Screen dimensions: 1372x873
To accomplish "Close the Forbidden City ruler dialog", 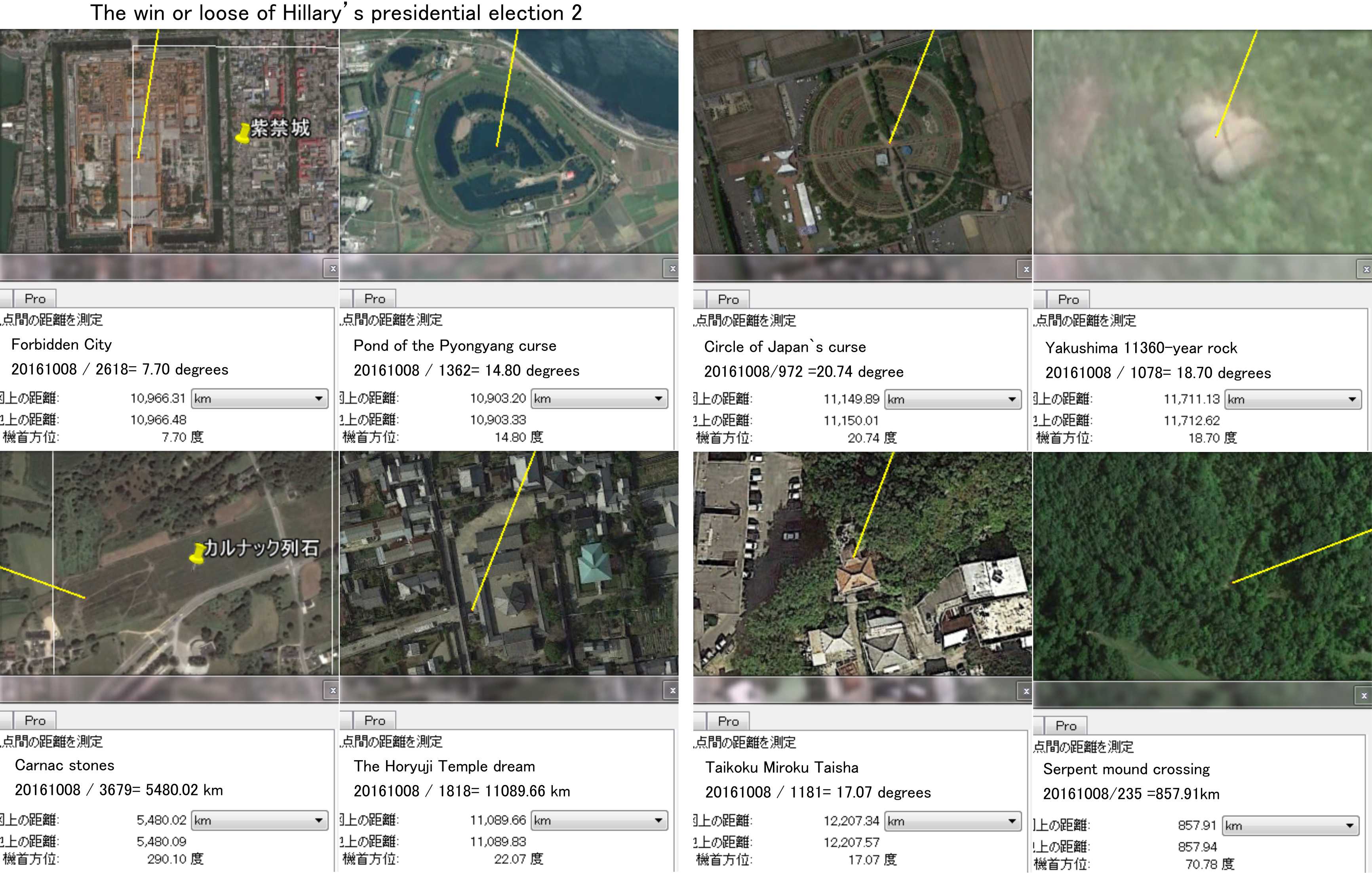I will [x=333, y=269].
